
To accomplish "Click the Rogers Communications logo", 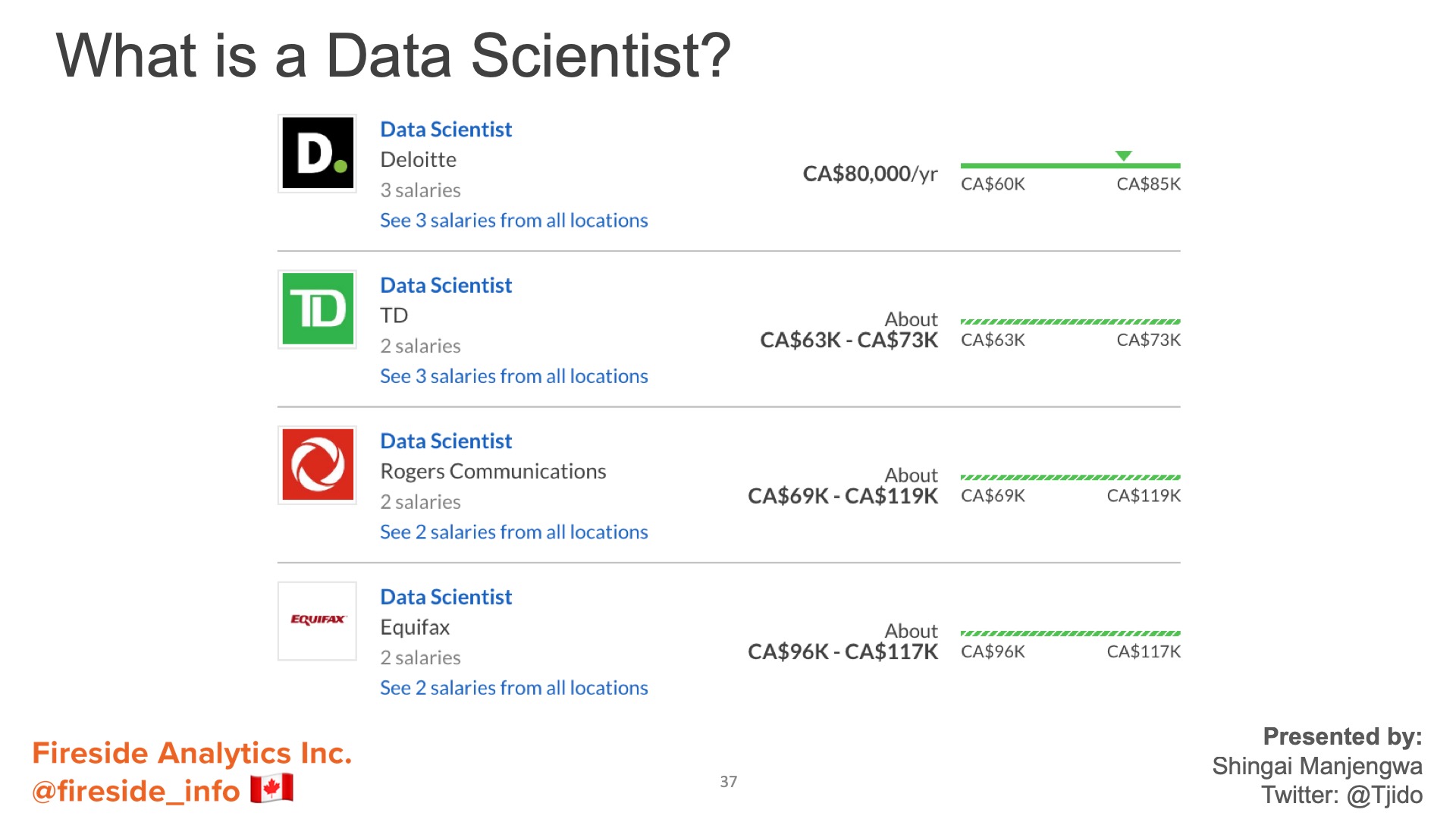I will click(x=317, y=465).
